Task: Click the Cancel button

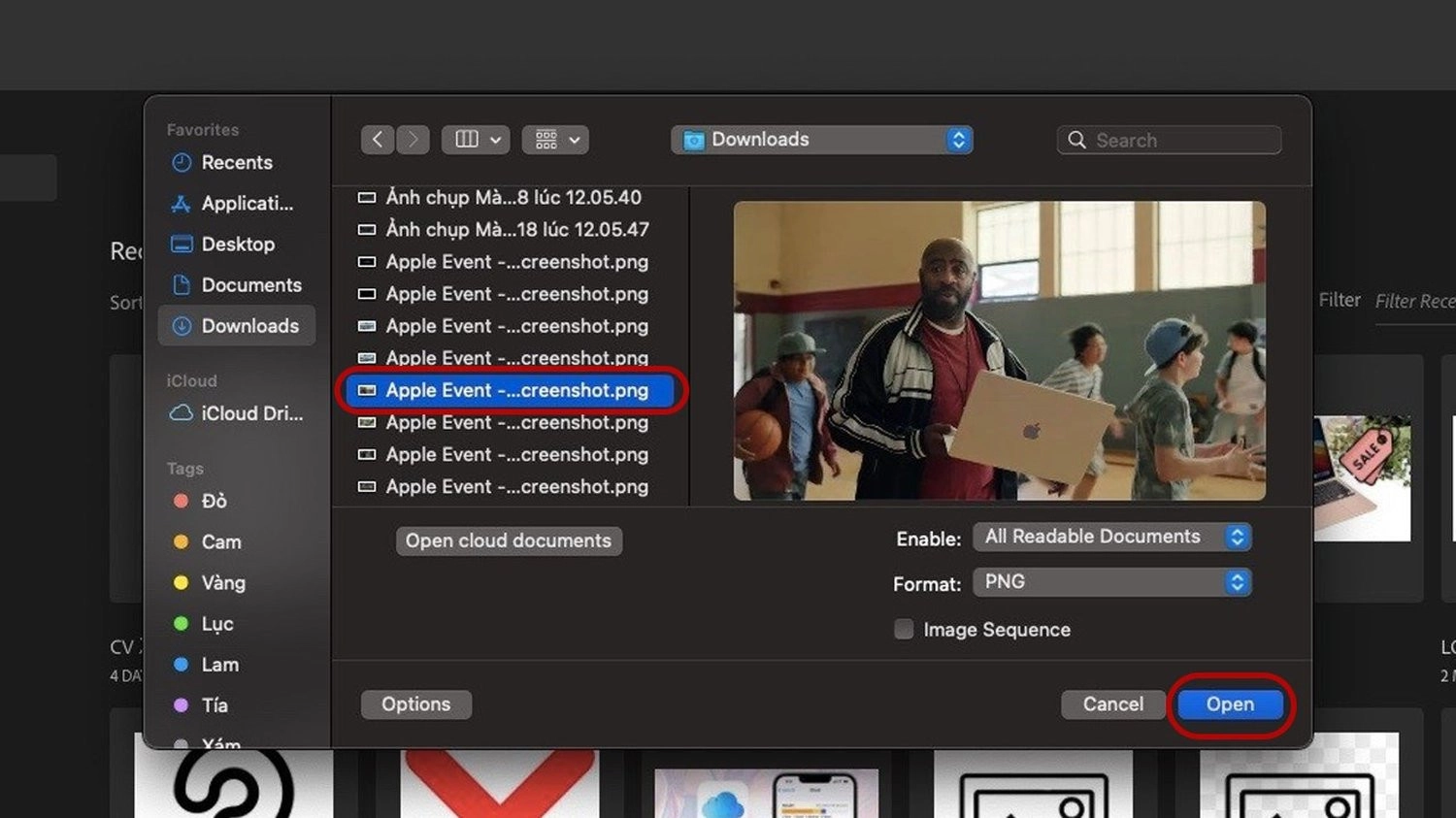Action: (1112, 704)
